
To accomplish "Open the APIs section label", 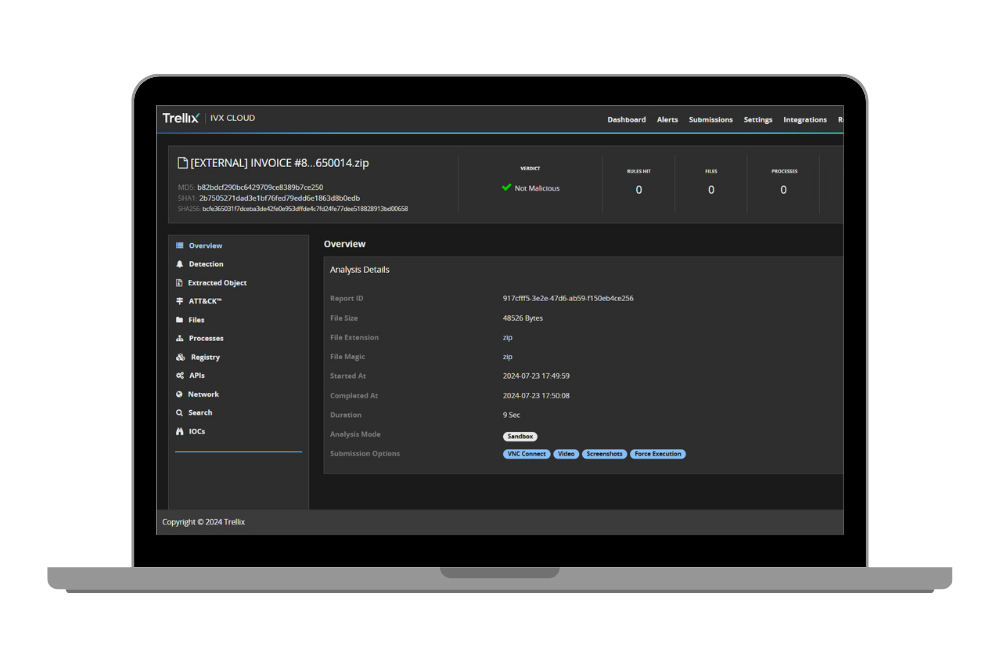I will pyautogui.click(x=197, y=376).
